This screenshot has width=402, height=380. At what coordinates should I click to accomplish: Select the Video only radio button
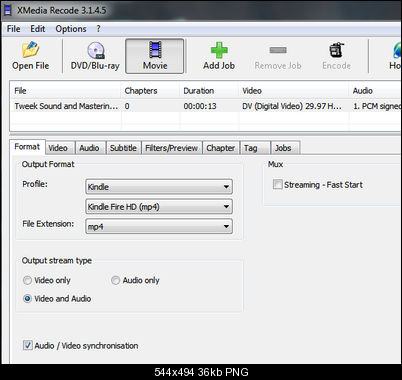[27, 280]
